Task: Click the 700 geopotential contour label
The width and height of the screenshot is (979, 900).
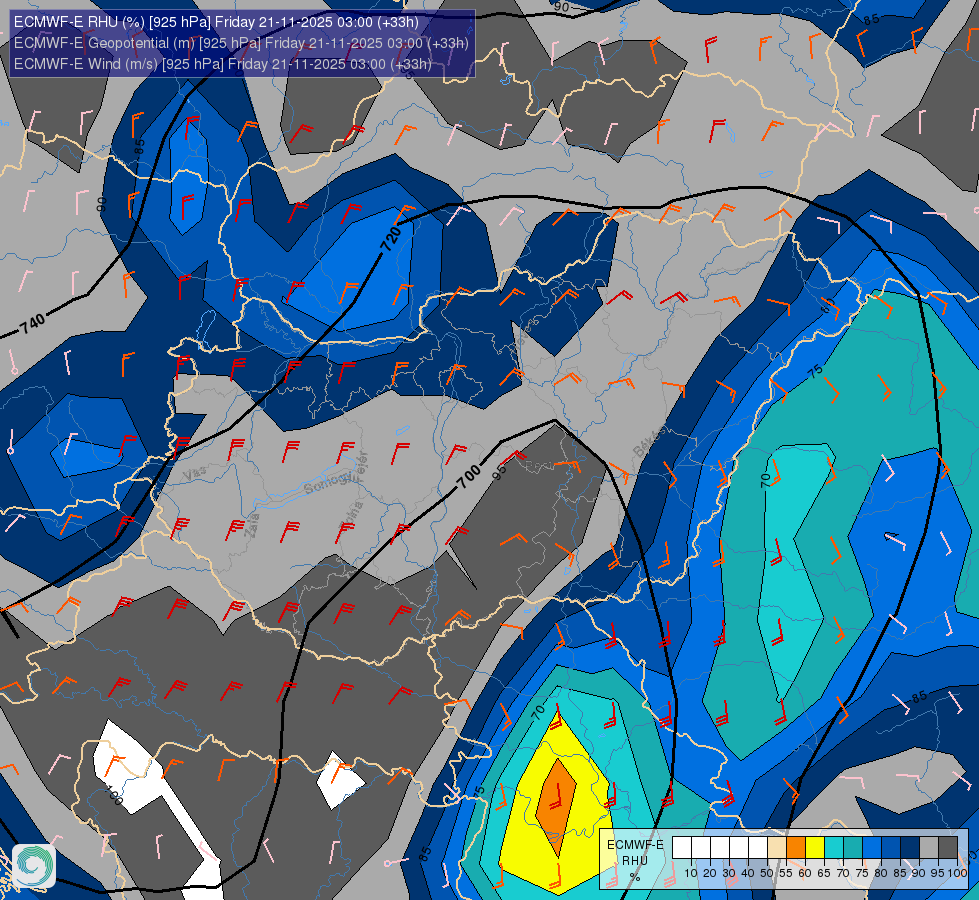Action: point(468,477)
